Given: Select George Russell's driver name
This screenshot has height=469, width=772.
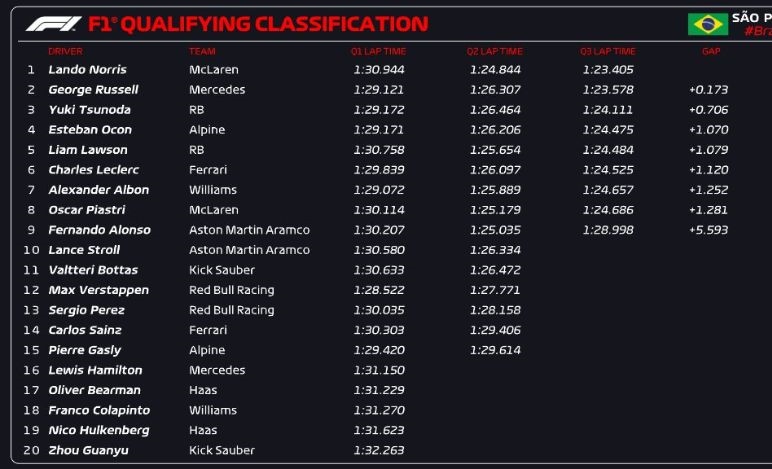Looking at the screenshot, I should pos(91,90).
